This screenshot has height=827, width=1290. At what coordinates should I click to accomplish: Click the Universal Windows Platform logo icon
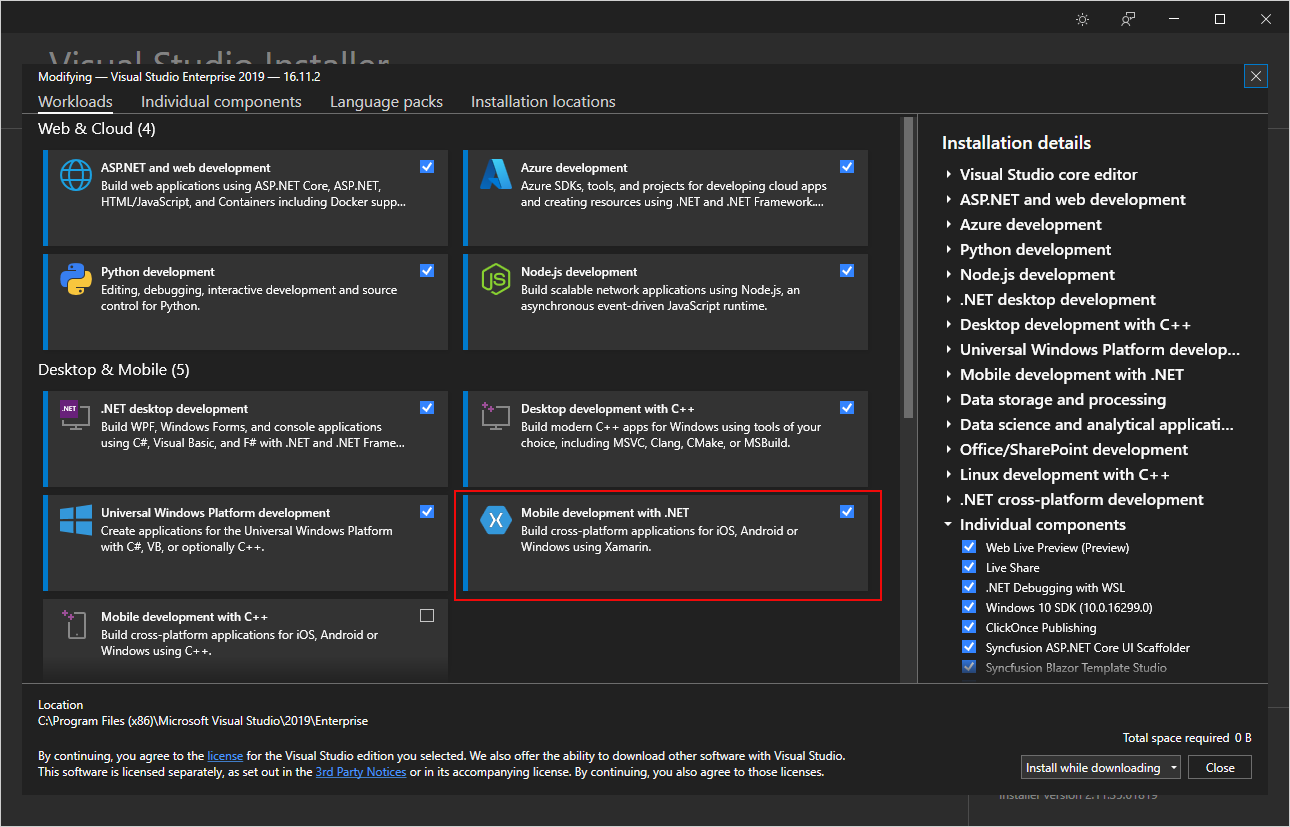click(x=76, y=520)
